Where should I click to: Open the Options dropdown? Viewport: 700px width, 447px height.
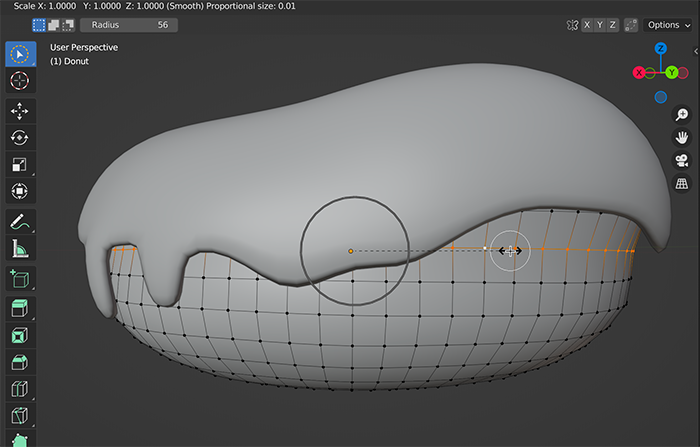click(x=668, y=25)
